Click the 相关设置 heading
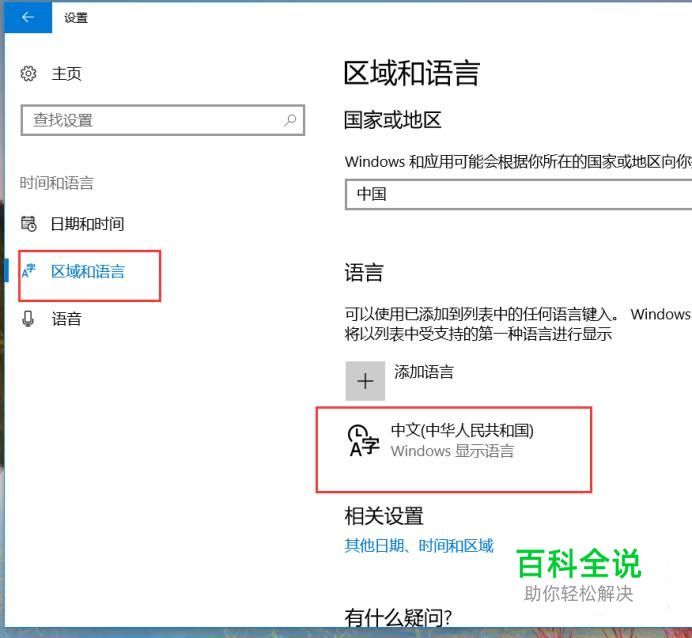 (x=384, y=516)
